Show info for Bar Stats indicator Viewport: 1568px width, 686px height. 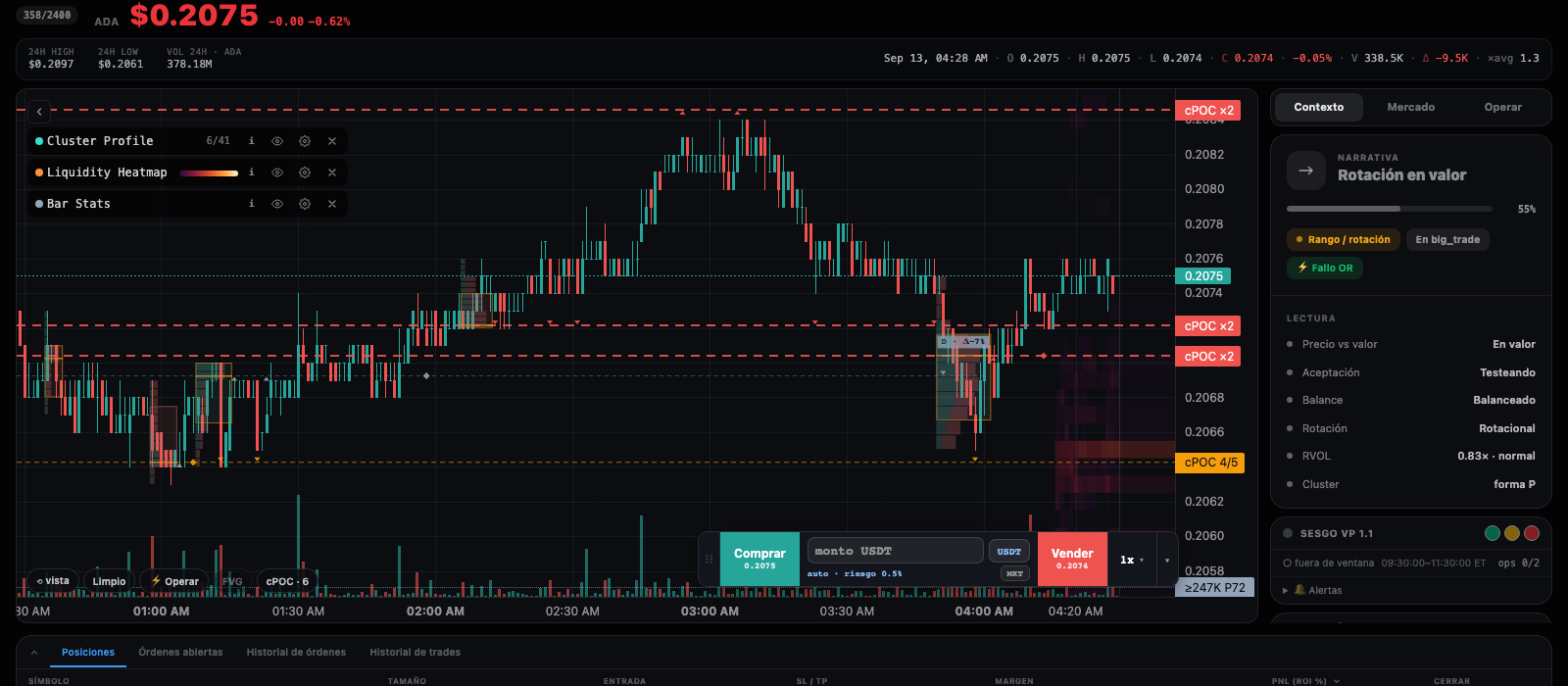[x=251, y=204]
